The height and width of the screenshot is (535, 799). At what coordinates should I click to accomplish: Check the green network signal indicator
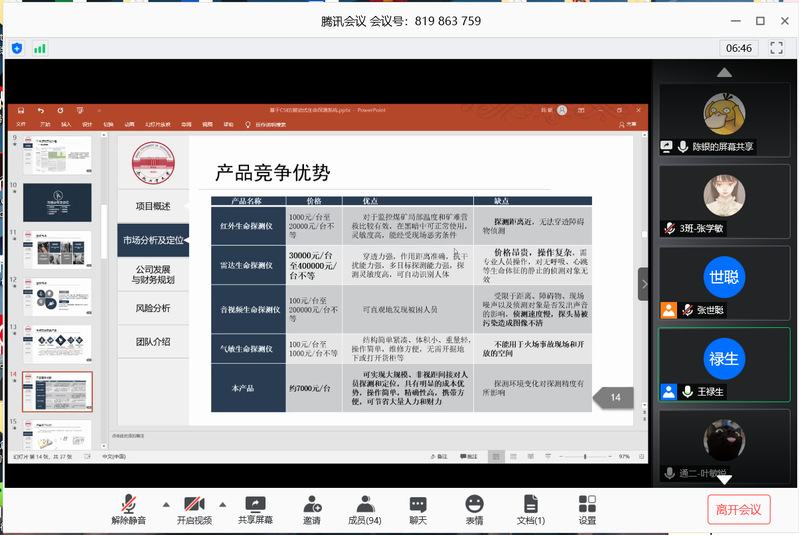click(40, 47)
